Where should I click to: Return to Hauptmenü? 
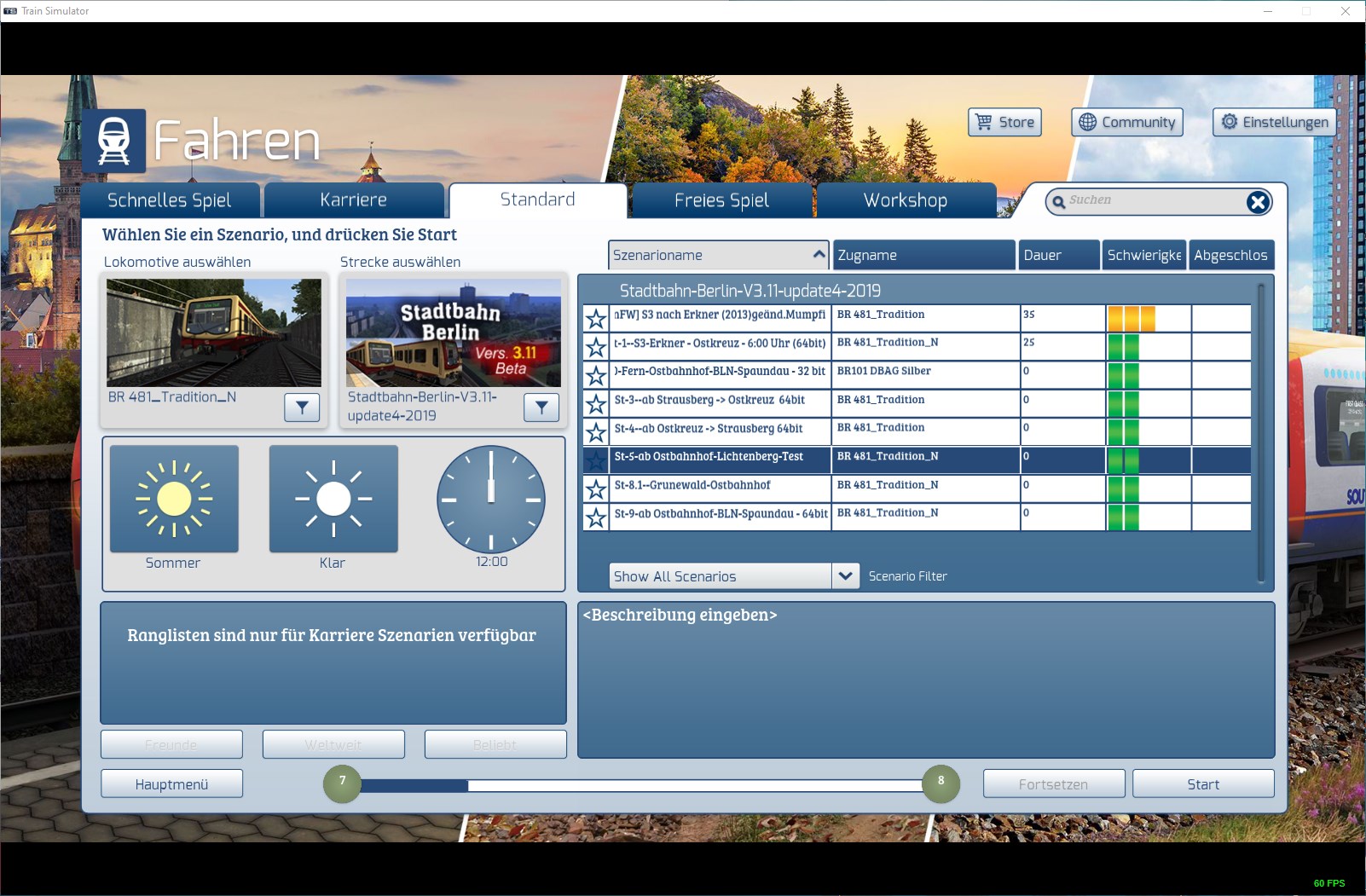click(171, 784)
